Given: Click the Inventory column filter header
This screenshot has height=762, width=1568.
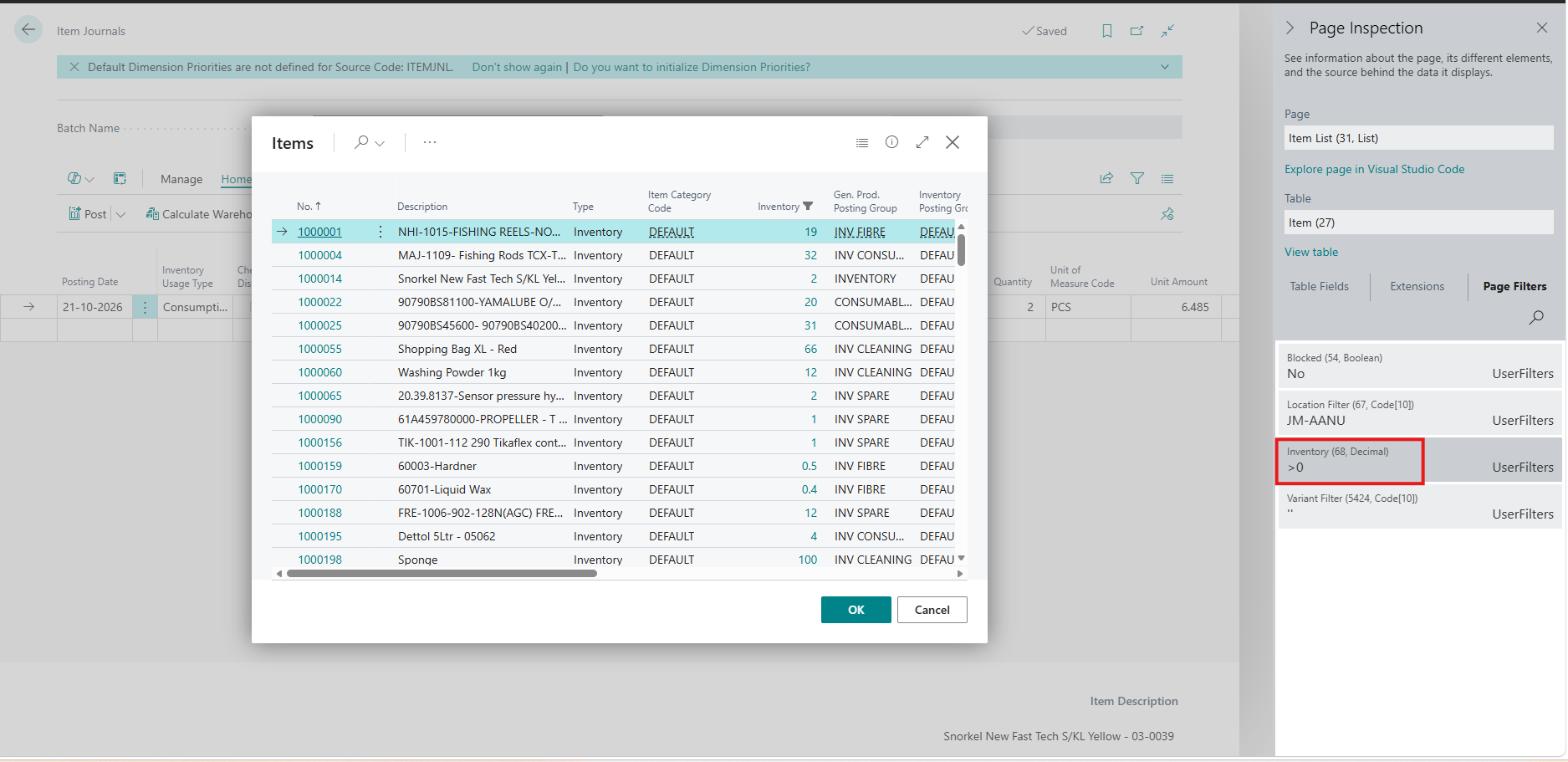Looking at the screenshot, I should (784, 207).
